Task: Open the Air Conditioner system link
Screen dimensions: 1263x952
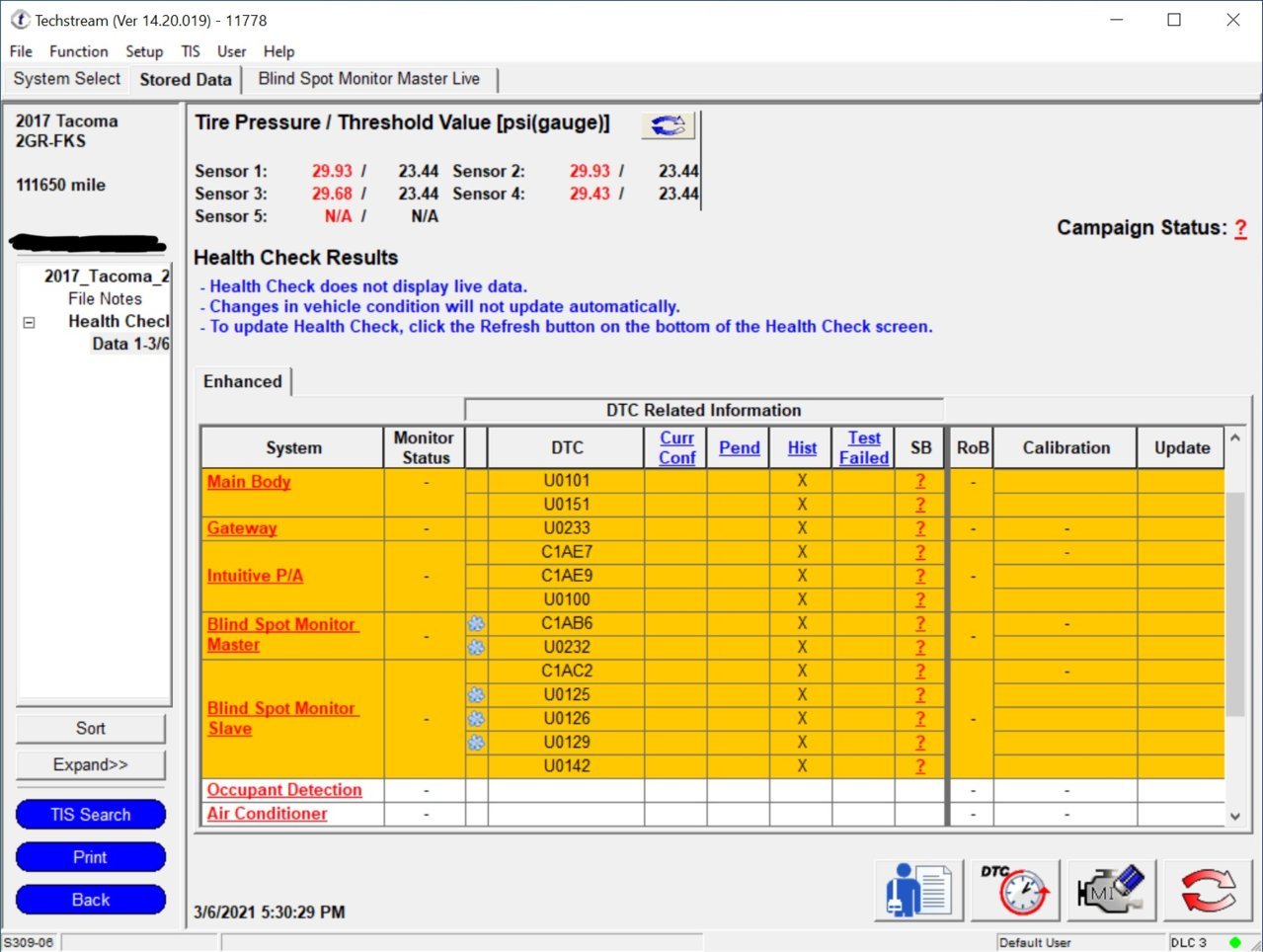Action: (x=267, y=814)
